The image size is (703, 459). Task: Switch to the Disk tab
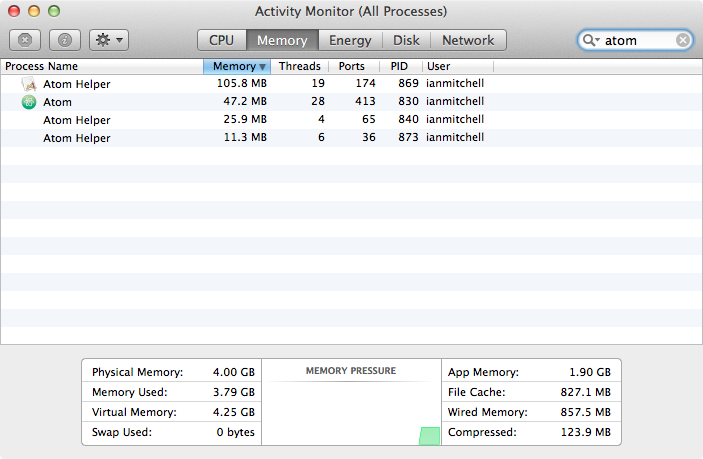406,40
